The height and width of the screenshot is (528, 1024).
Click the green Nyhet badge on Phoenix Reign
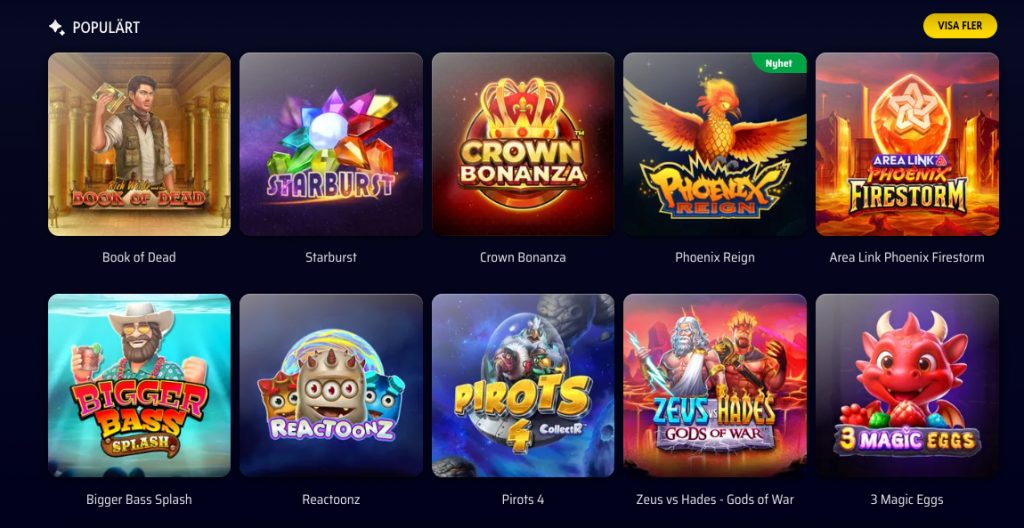pyautogui.click(x=778, y=63)
